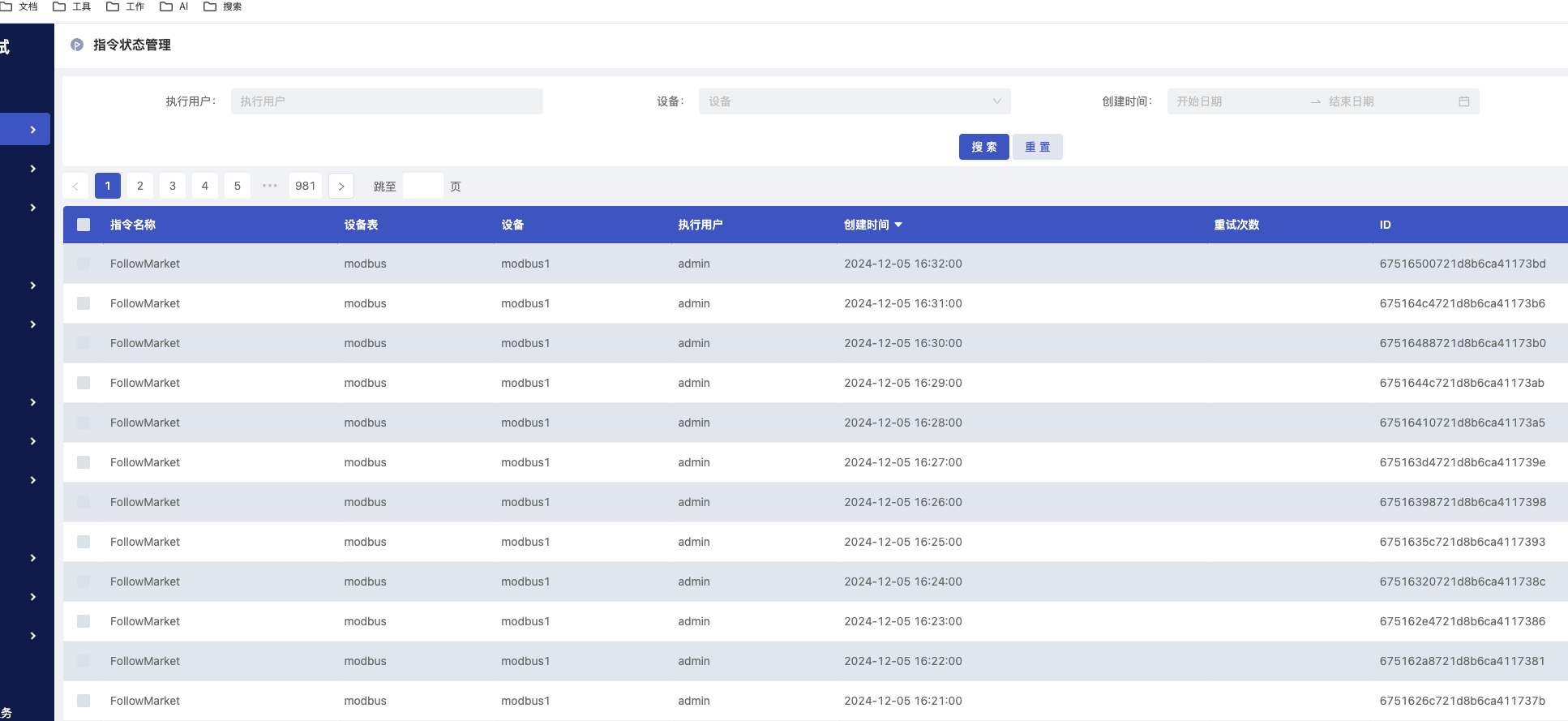Go to page 1

click(x=108, y=186)
